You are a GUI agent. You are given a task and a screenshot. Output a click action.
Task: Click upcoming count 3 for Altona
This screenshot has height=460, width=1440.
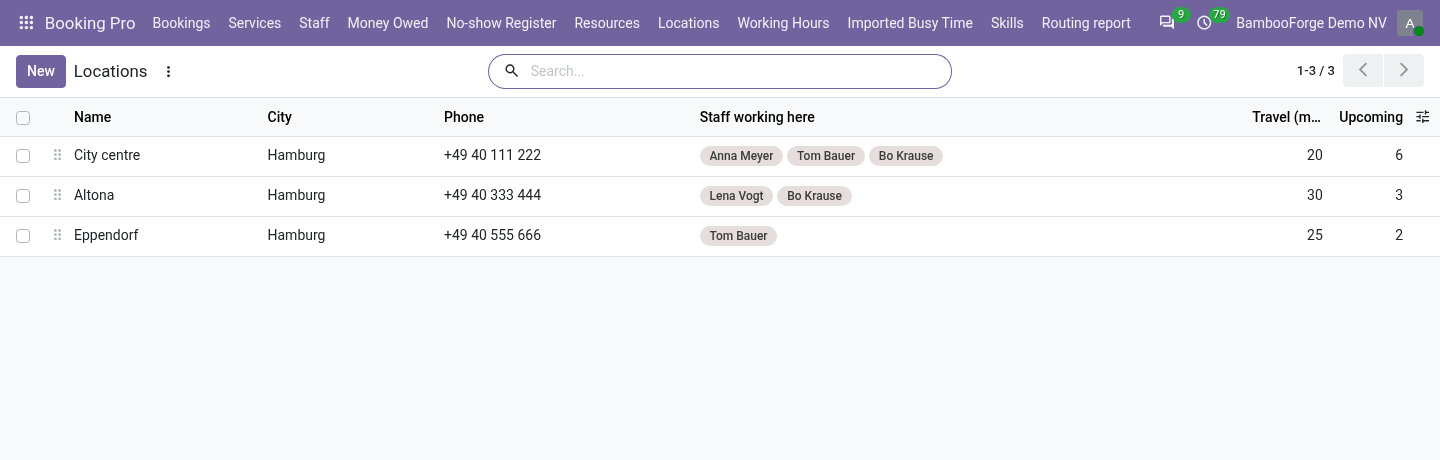coord(1399,195)
